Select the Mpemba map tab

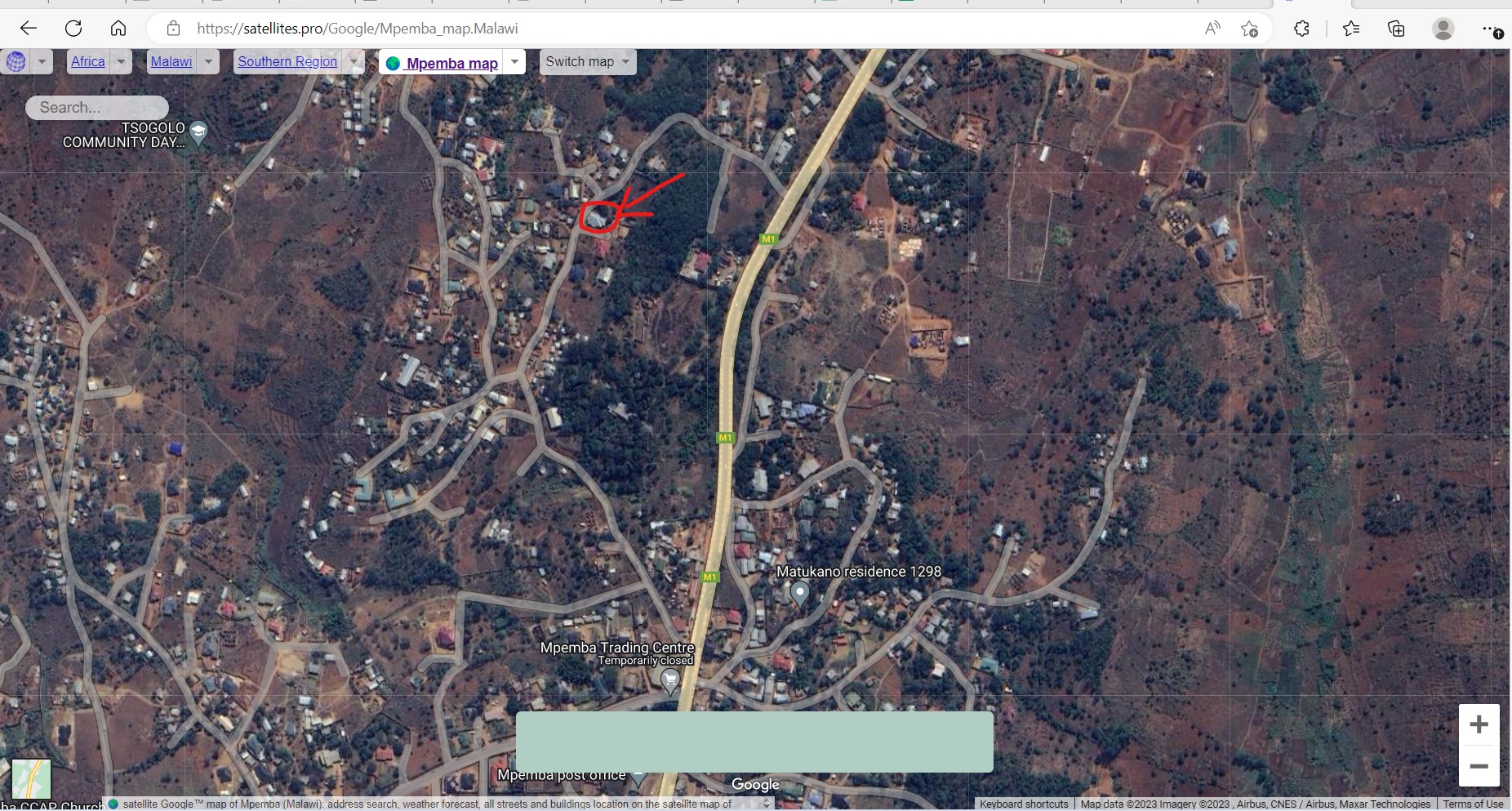451,63
